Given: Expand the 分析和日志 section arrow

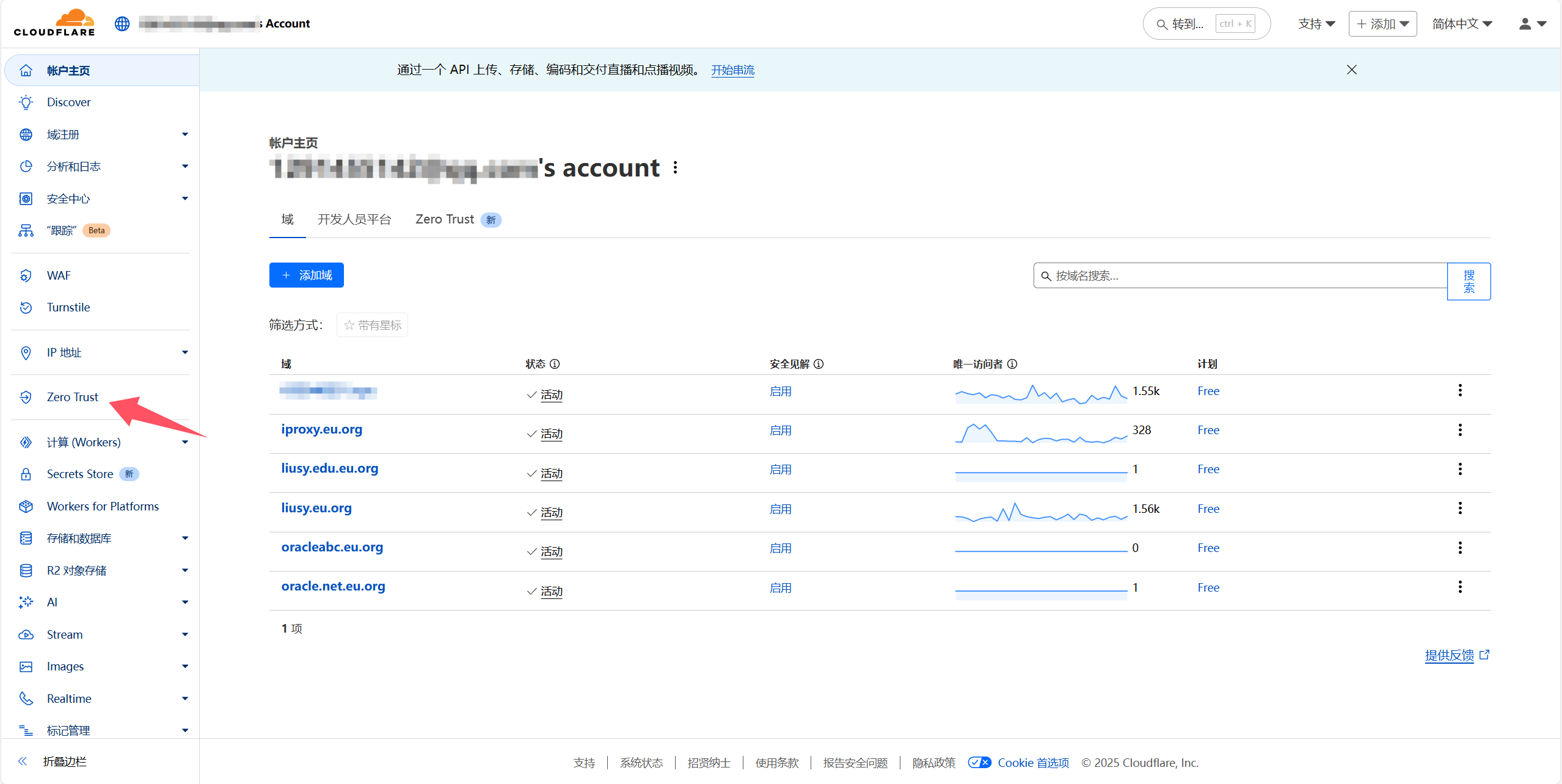Looking at the screenshot, I should 184,166.
